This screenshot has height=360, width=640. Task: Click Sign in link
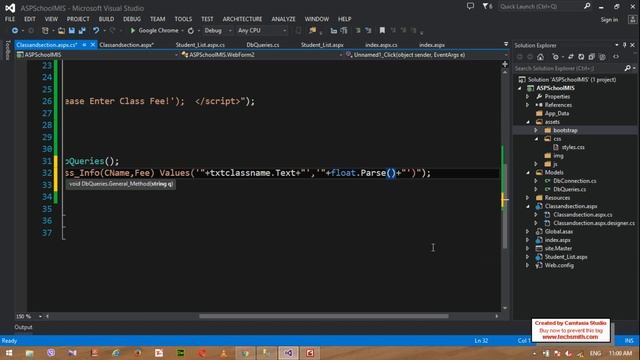(x=609, y=20)
